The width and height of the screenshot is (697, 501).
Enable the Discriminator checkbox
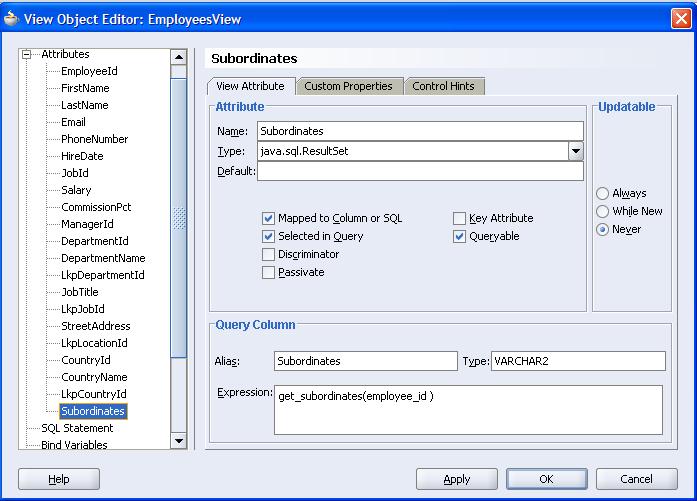point(268,255)
